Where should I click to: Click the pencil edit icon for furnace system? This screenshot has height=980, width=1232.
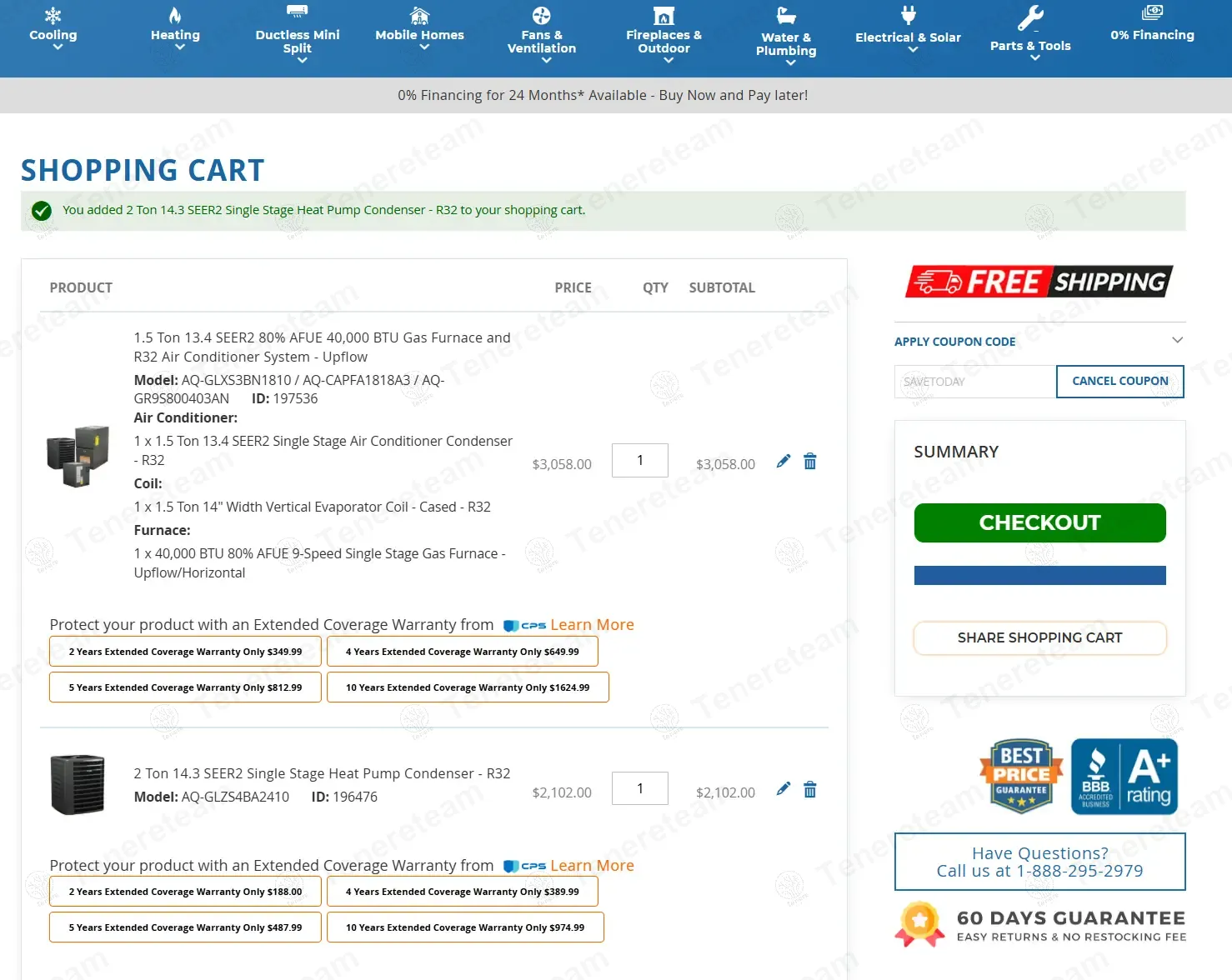pos(783,462)
